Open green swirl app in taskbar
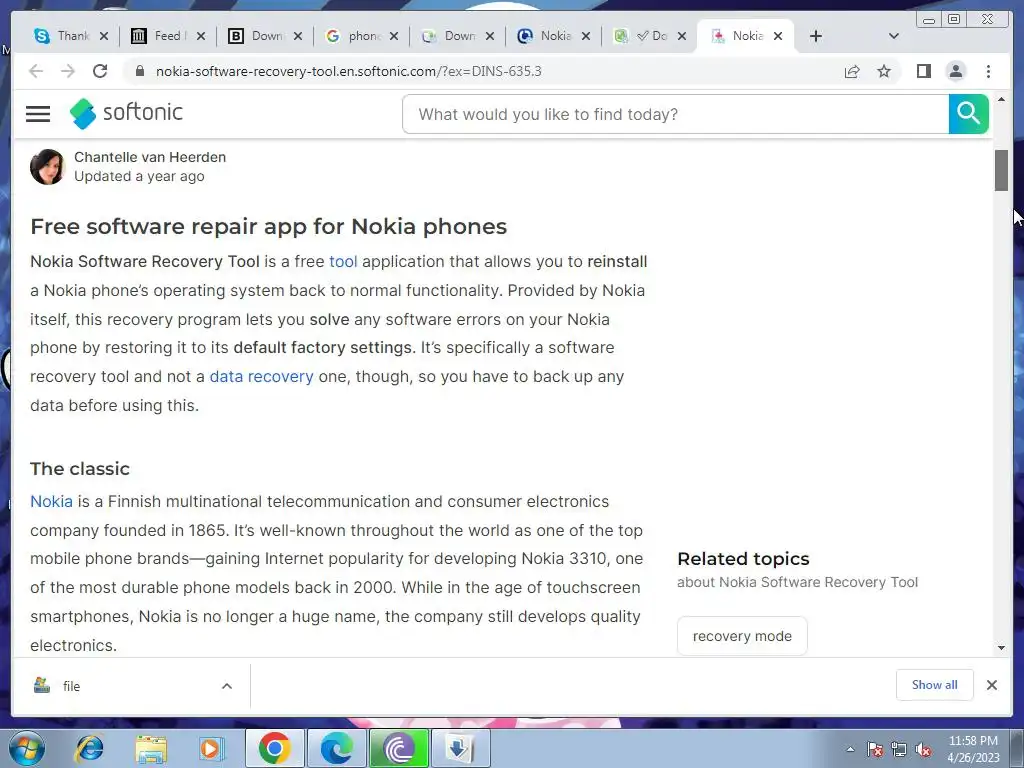Viewport: 1024px width, 768px height. click(398, 748)
